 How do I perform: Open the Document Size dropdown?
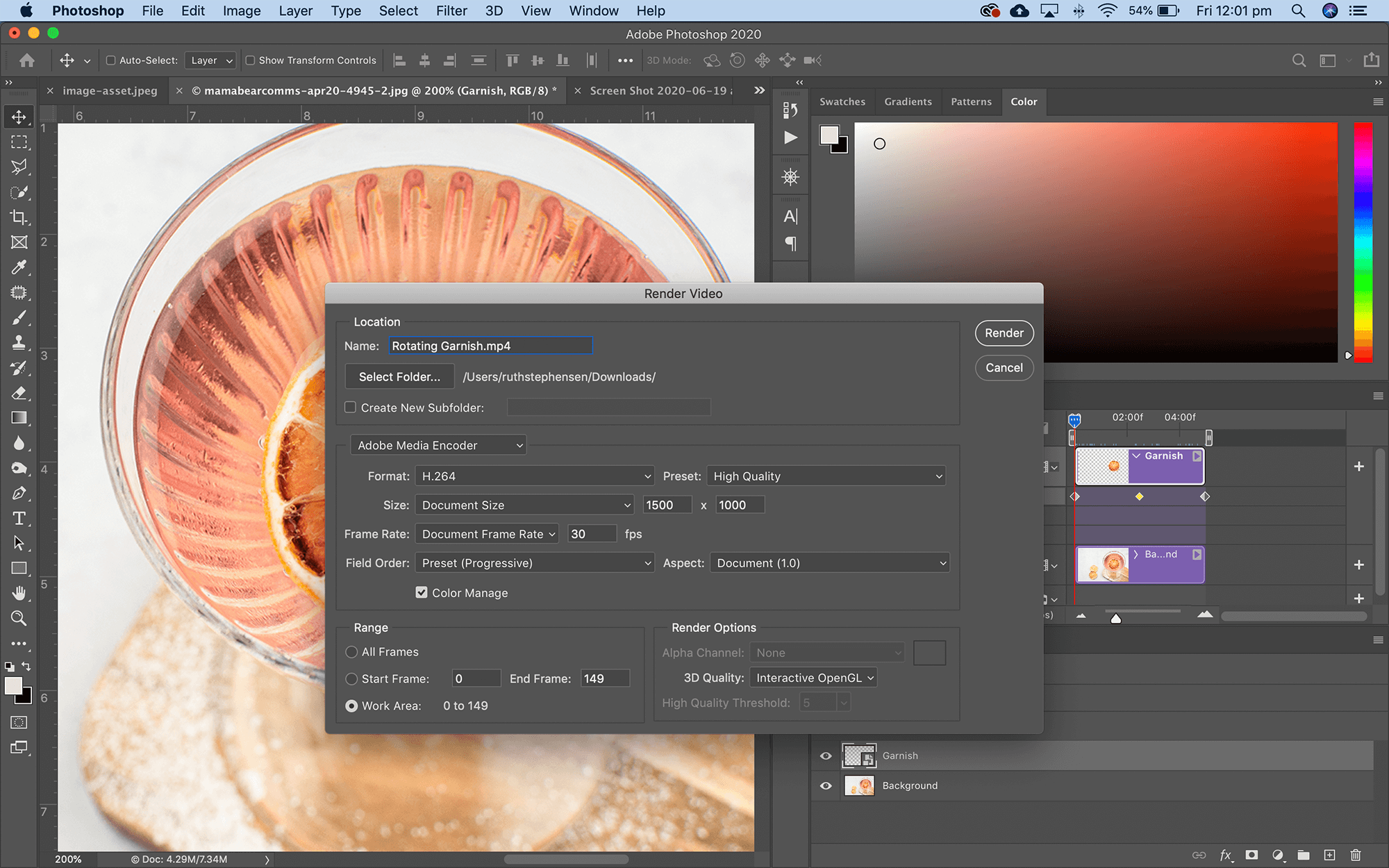524,505
